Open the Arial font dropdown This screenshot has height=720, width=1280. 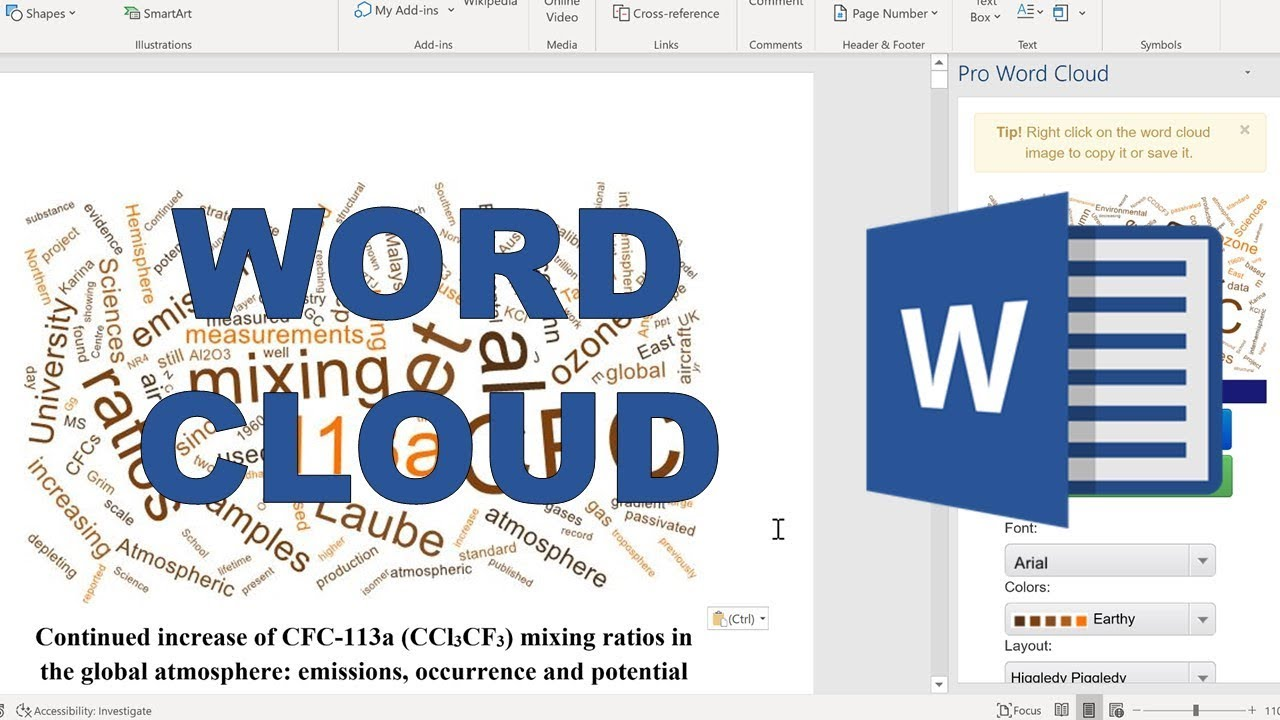pos(1201,560)
